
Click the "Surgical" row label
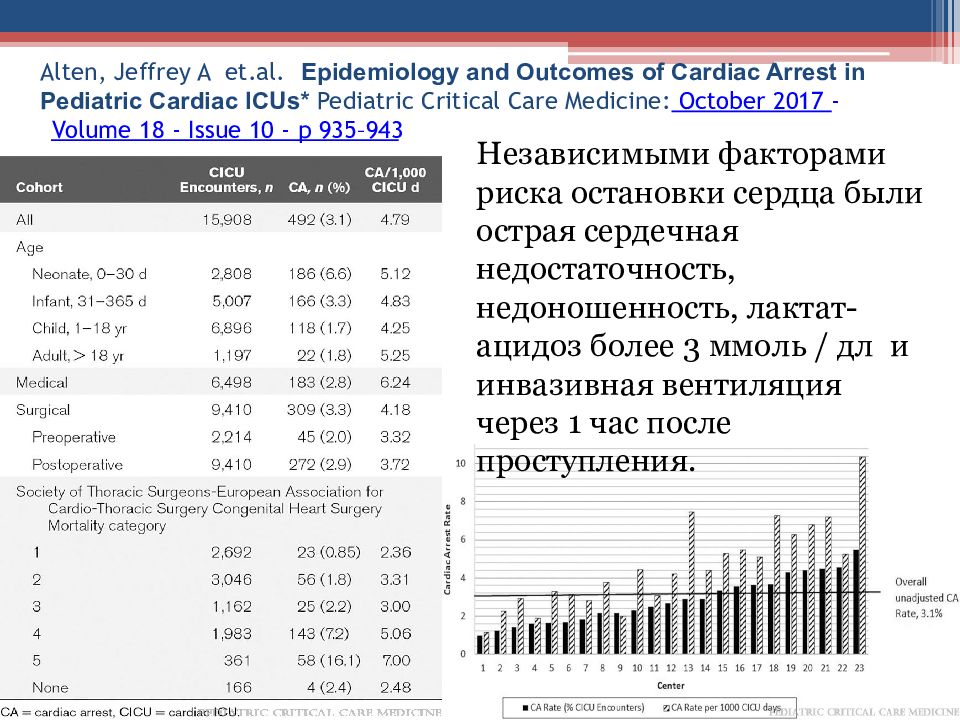coord(43,410)
